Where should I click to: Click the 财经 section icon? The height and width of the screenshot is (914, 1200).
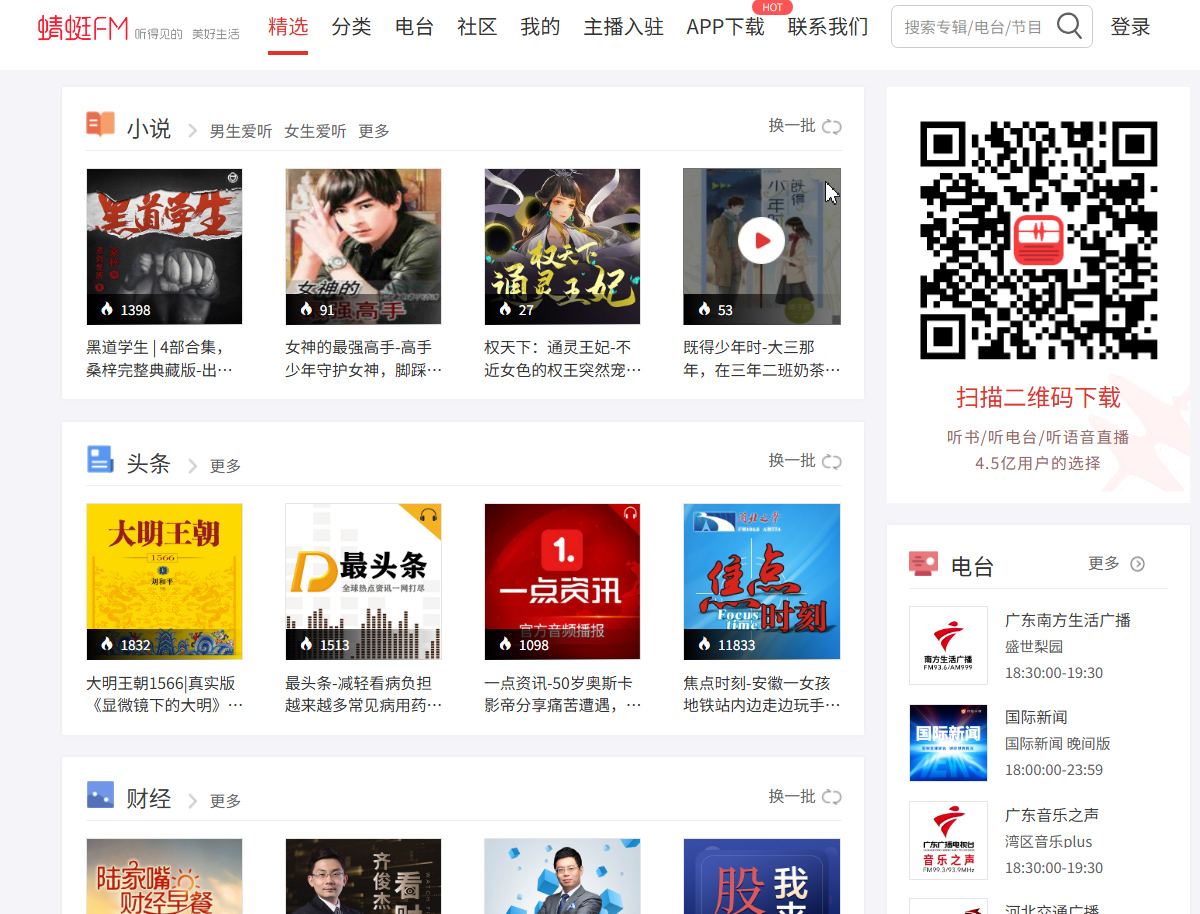tap(100, 795)
